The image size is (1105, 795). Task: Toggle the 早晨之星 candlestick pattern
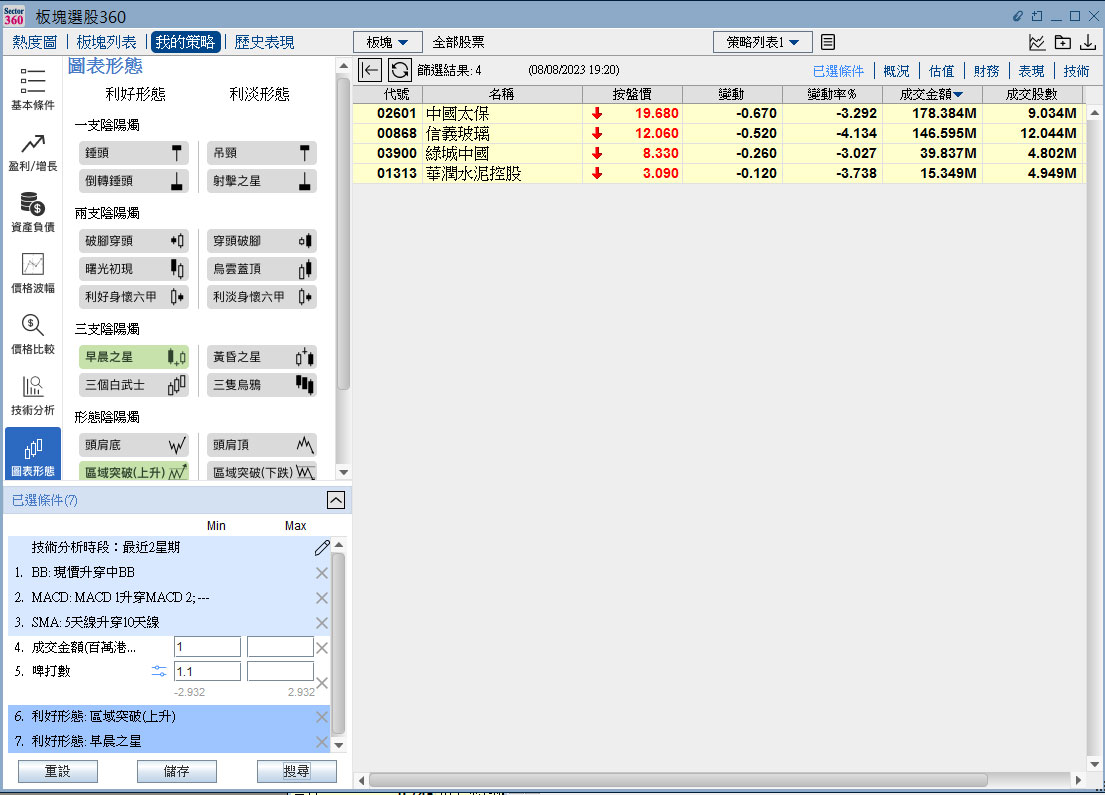(x=134, y=357)
